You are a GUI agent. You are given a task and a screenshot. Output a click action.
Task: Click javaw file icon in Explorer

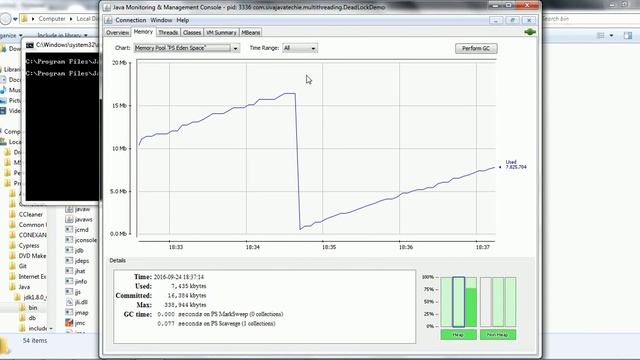coord(69,209)
